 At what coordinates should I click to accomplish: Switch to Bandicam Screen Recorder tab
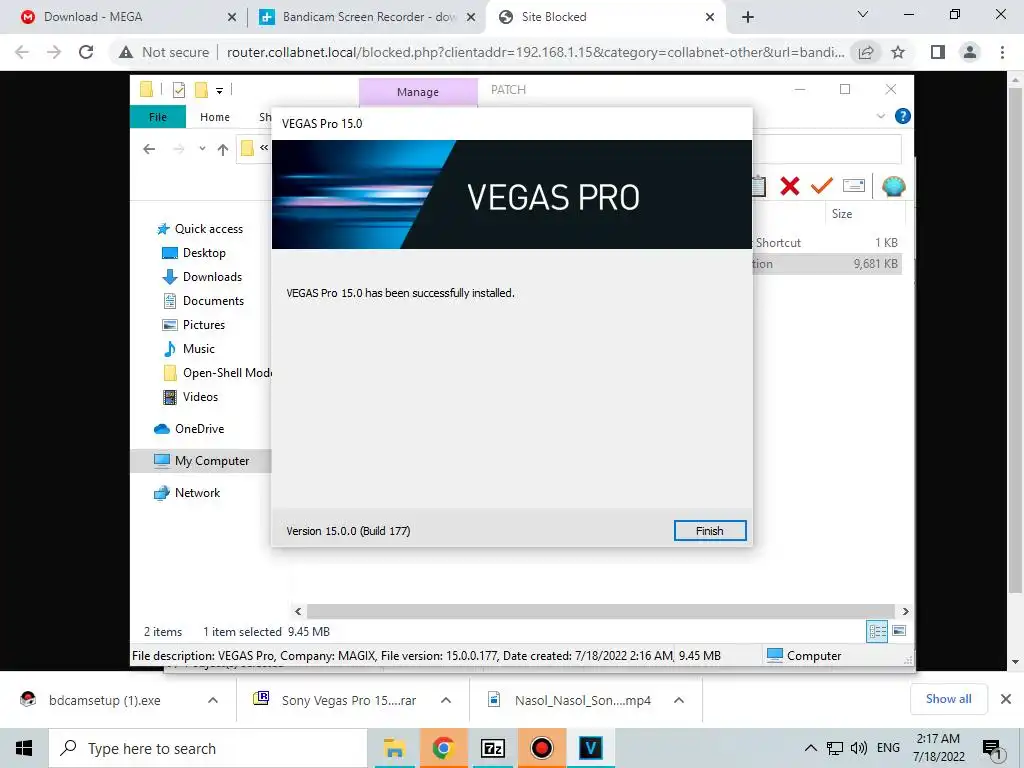click(x=369, y=17)
